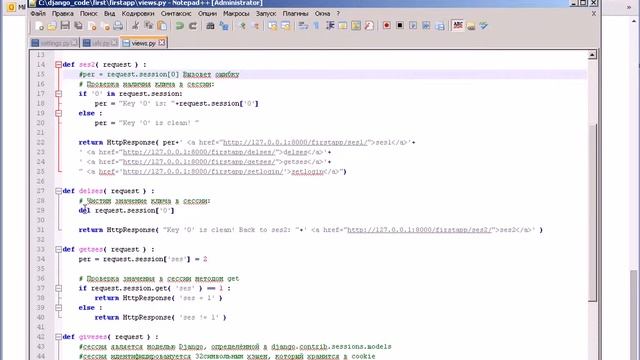Play back the recorded macro
640x360 pixels.
(413, 26)
